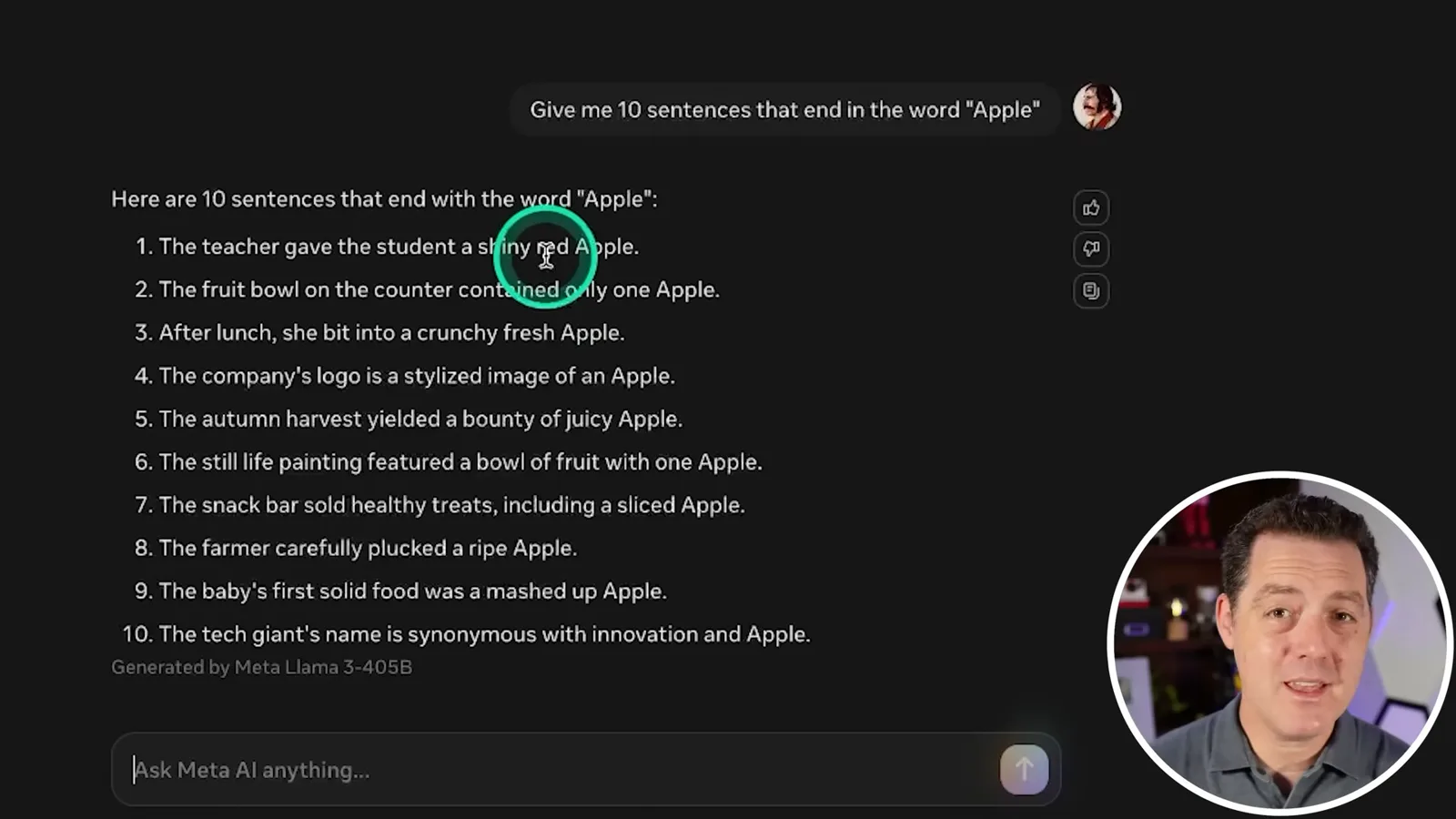The image size is (1456, 819).
Task: Click sentence 'The company's logo is a stylized image'
Action: point(417,376)
